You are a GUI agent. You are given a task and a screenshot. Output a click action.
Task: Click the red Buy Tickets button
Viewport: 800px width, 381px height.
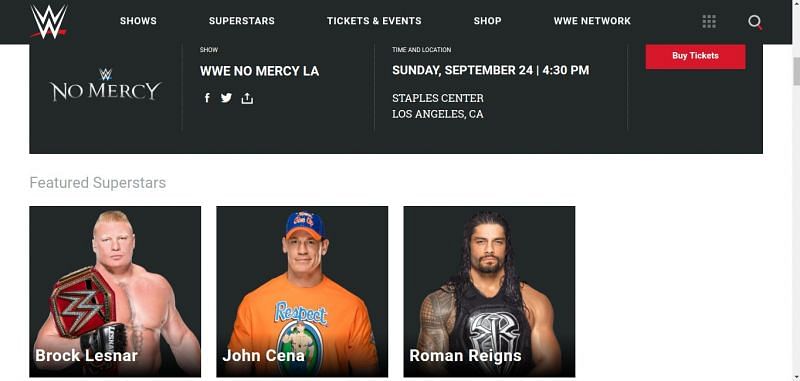[695, 56]
